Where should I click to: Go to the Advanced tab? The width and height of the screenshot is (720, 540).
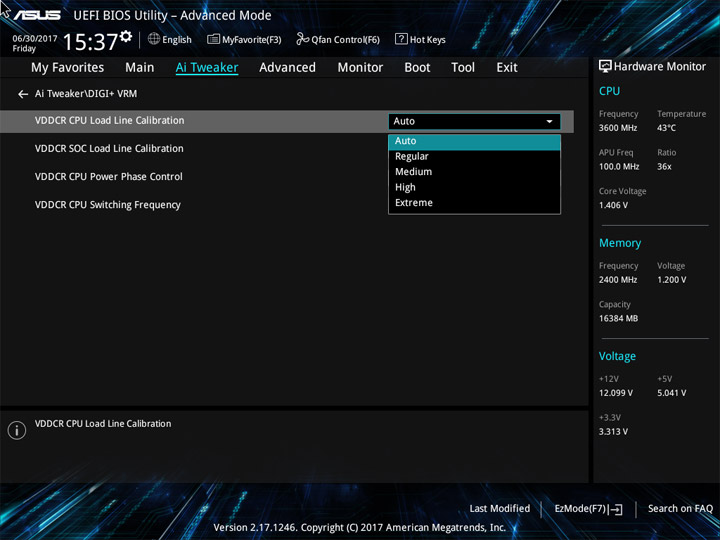(x=287, y=68)
